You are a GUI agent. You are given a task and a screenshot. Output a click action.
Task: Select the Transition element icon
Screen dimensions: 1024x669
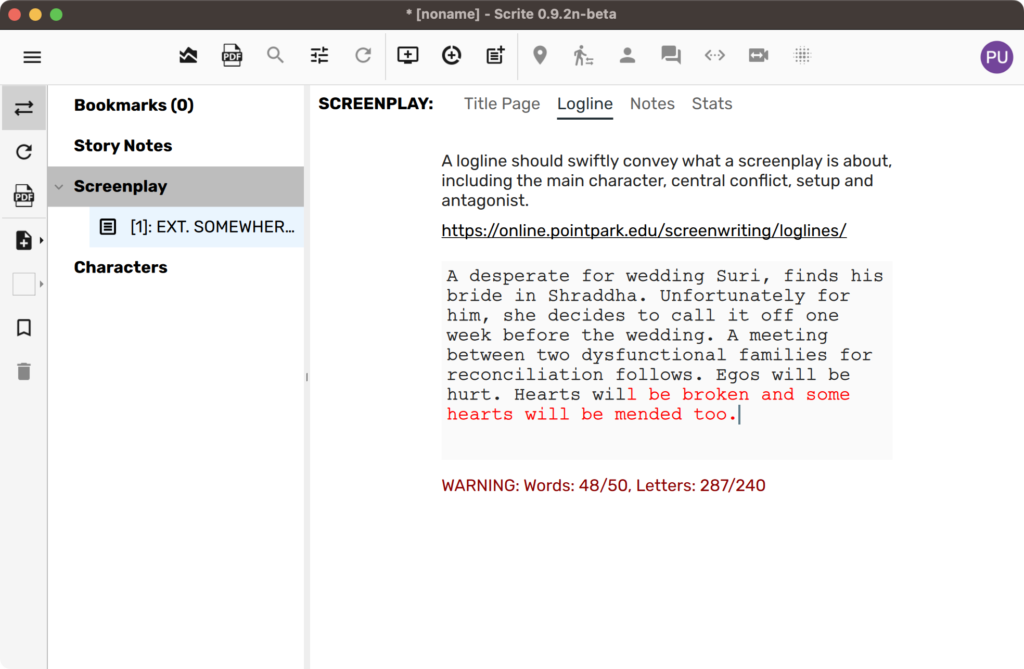pos(714,55)
